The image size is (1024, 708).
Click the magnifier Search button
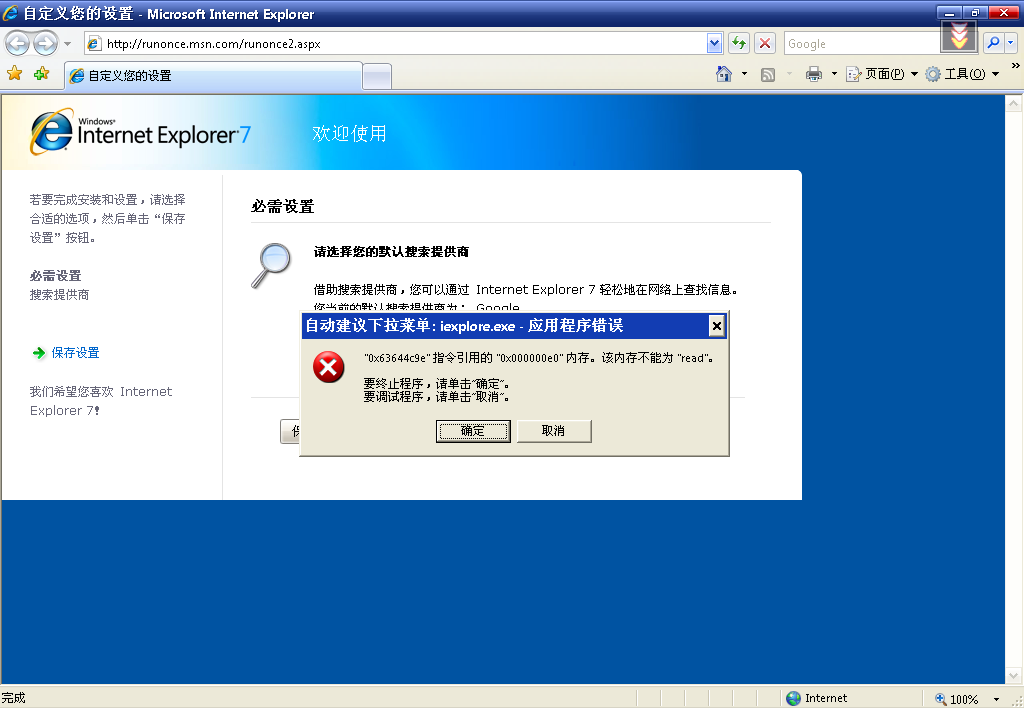(993, 43)
